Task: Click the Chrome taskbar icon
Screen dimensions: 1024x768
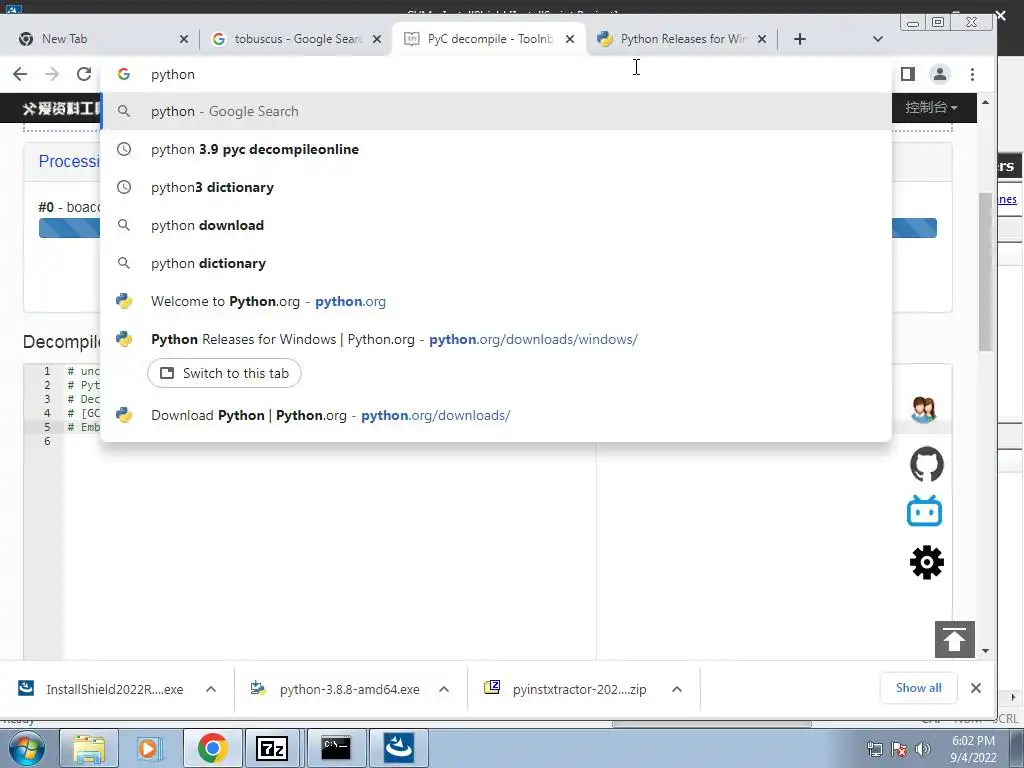Action: (x=212, y=748)
